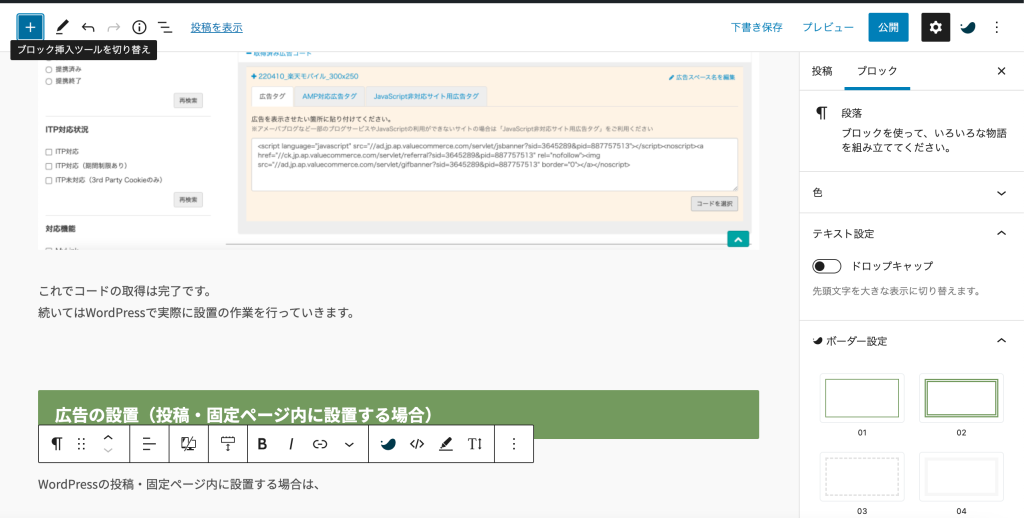This screenshot has width=1024, height=518.
Task: Grab the block drag handle
Action: pos(82,444)
